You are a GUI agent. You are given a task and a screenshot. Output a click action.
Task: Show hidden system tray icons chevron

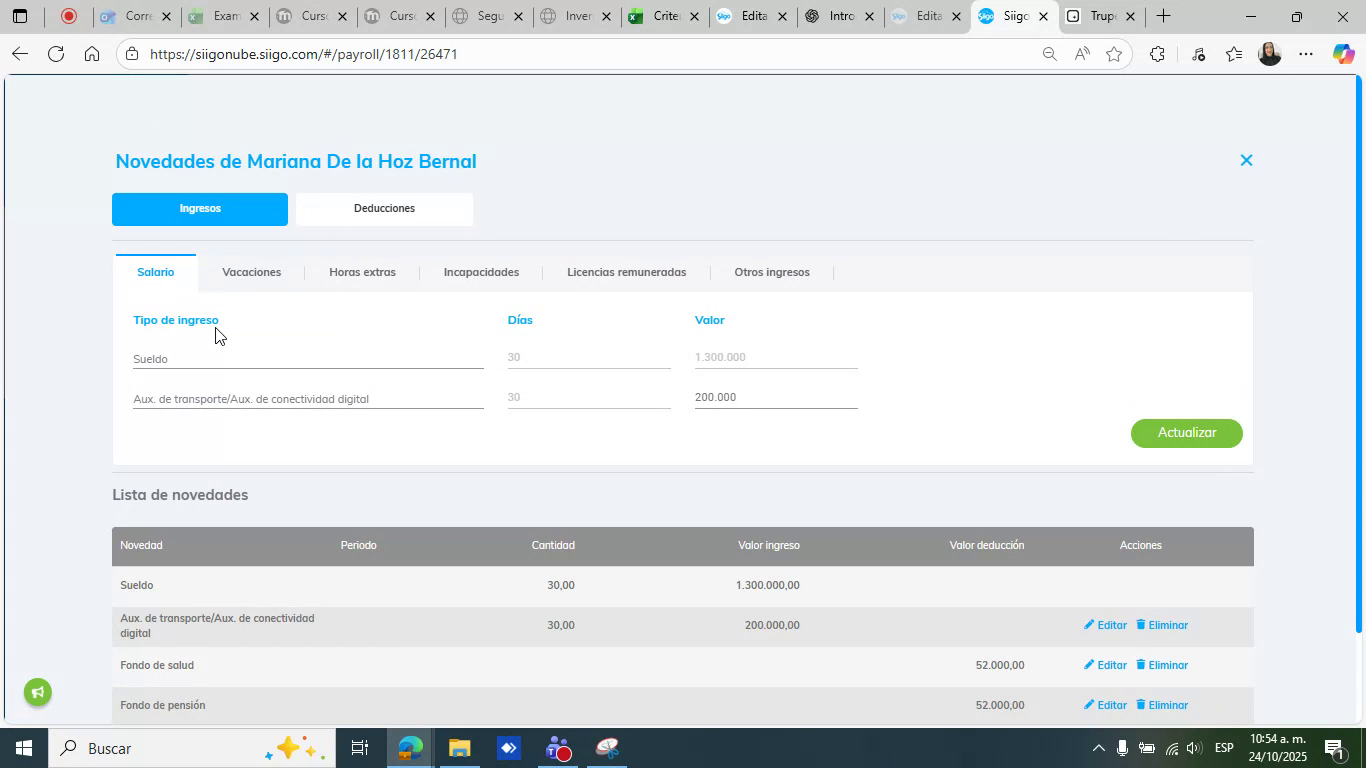1098,748
